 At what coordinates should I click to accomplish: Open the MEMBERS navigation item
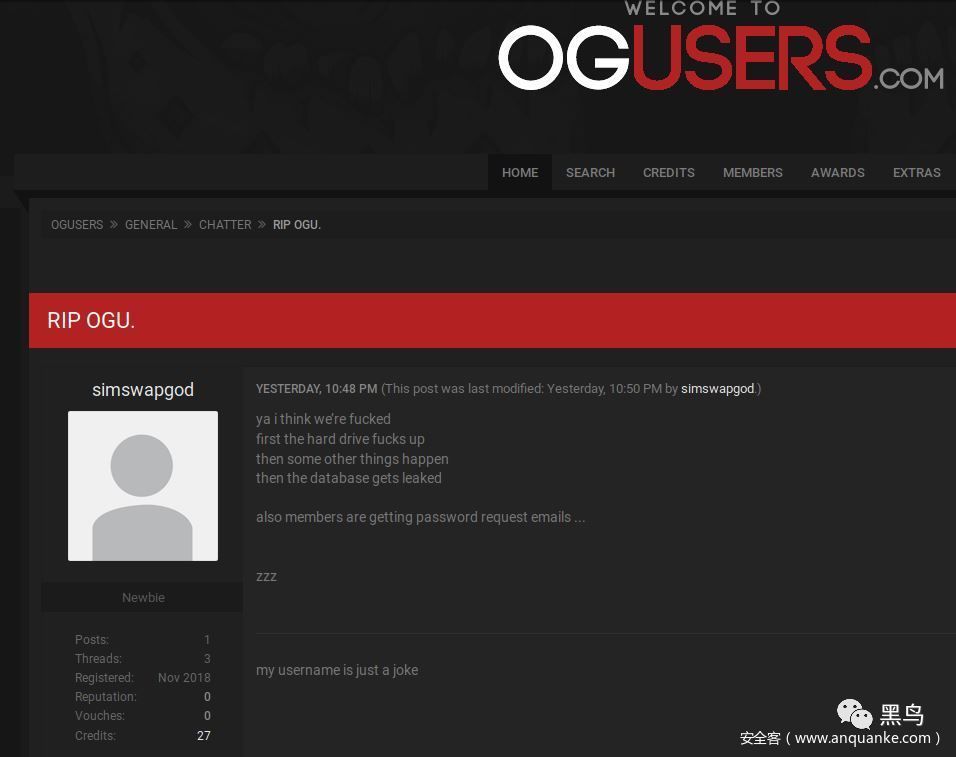[x=752, y=172]
